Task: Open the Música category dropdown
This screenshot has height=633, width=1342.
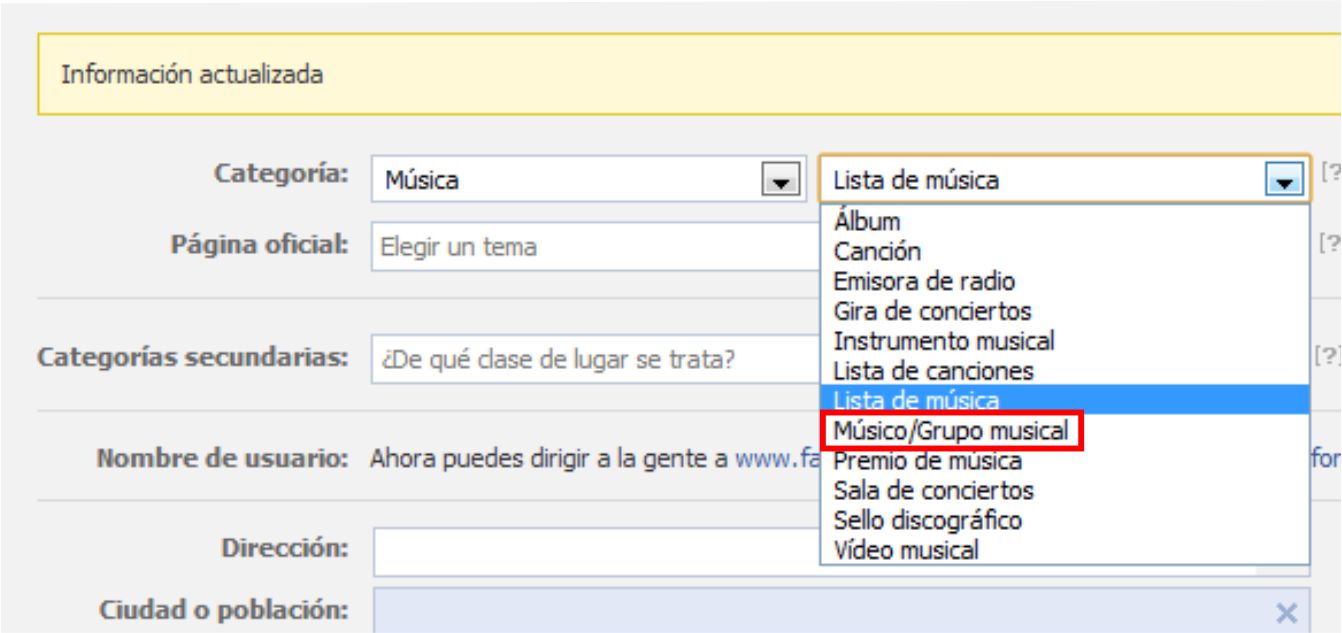Action: point(777,181)
